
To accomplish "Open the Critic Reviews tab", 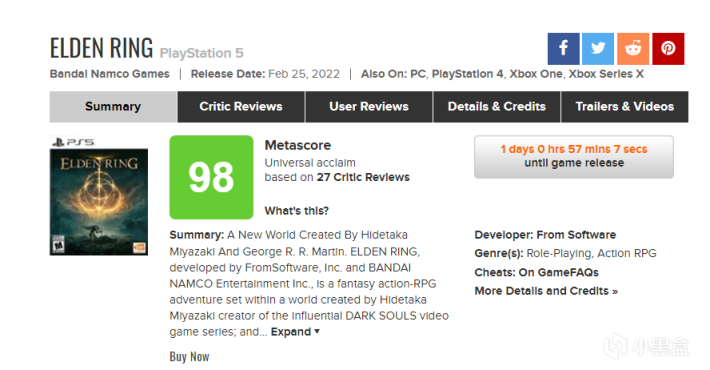I will tap(241, 107).
